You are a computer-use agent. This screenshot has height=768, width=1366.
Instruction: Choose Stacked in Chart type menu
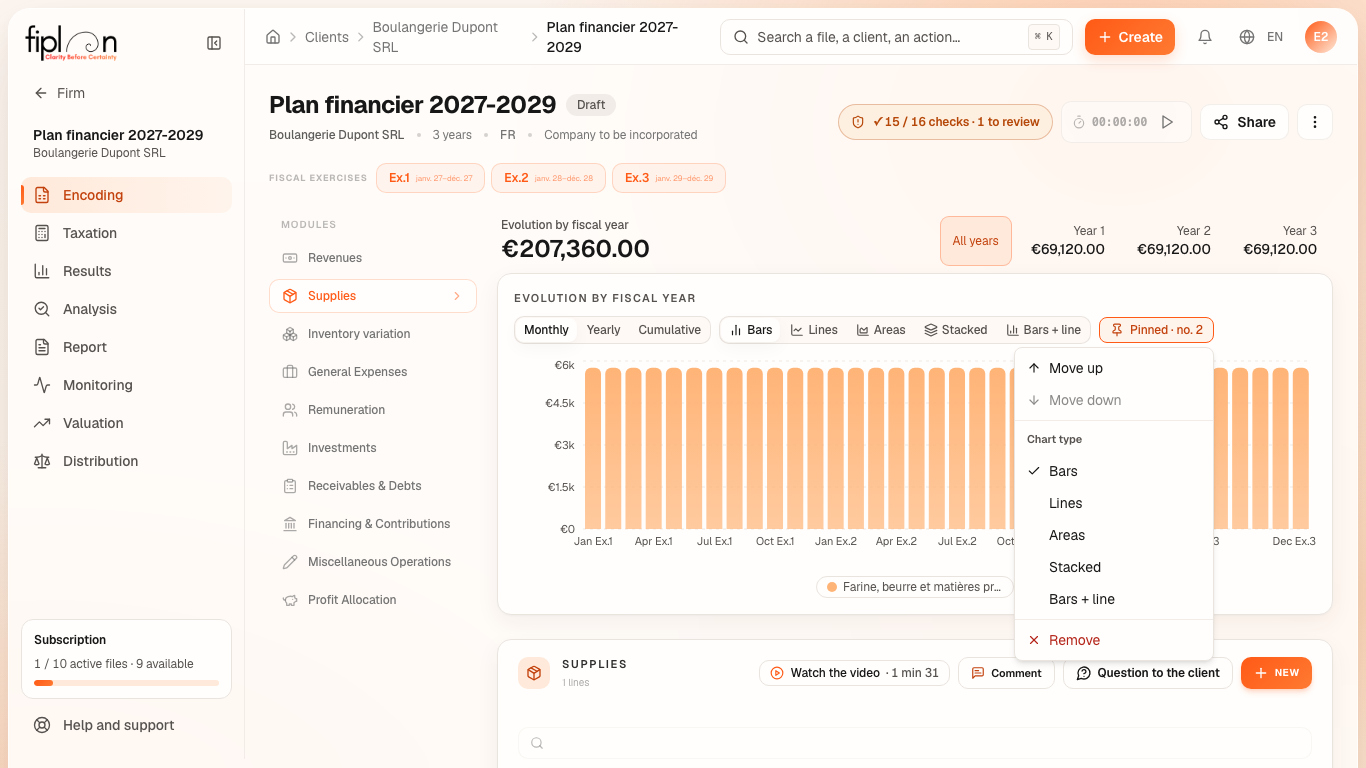[1114, 567]
